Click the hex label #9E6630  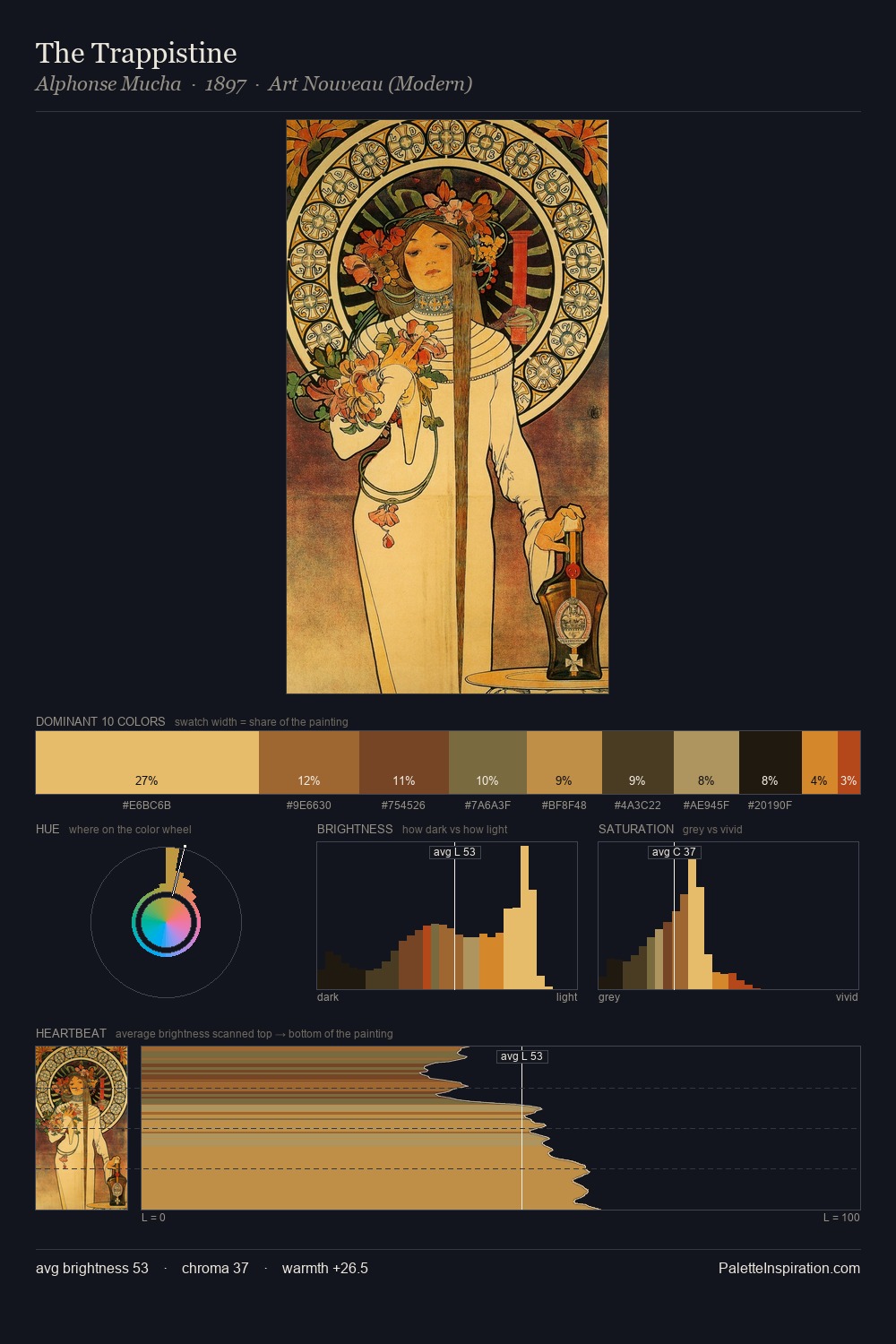(x=309, y=806)
